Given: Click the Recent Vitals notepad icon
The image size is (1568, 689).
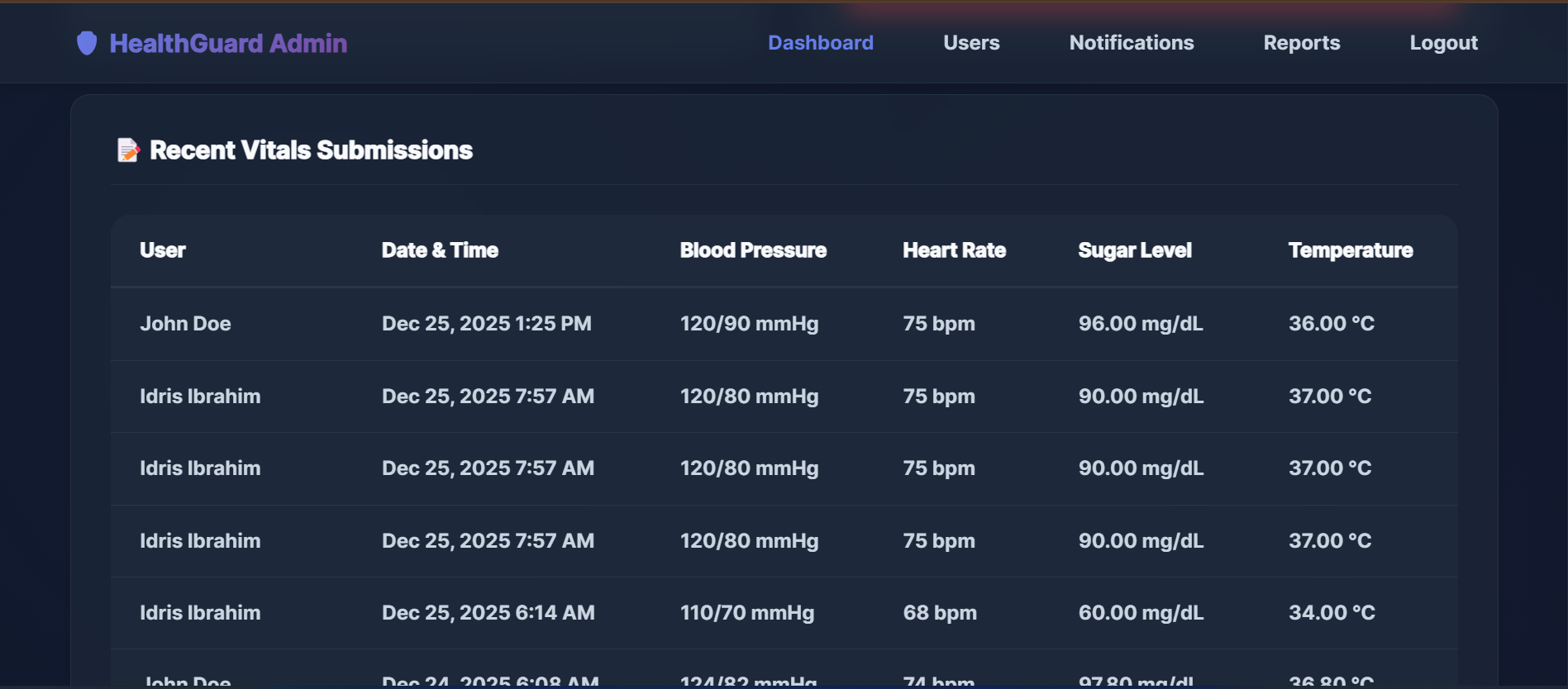Looking at the screenshot, I should (x=128, y=150).
